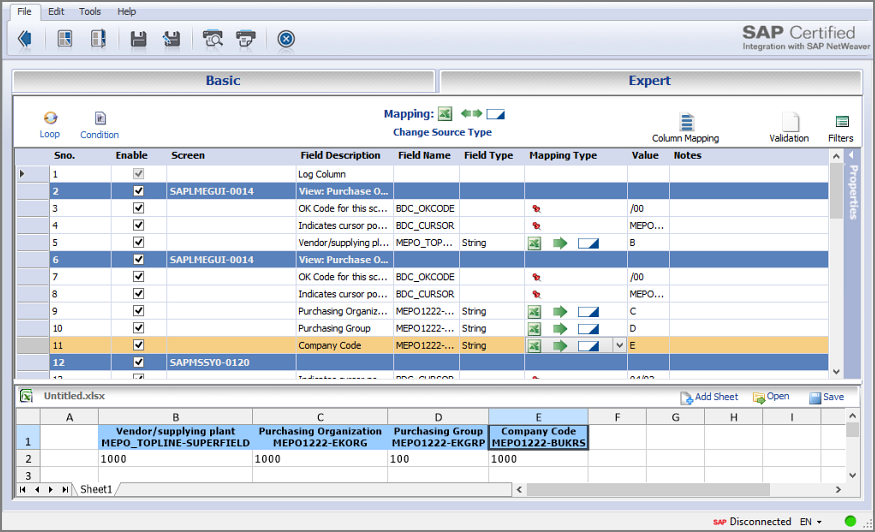Select spreadsheet row 2 header
This screenshot has width=875, height=532.
click(28, 459)
